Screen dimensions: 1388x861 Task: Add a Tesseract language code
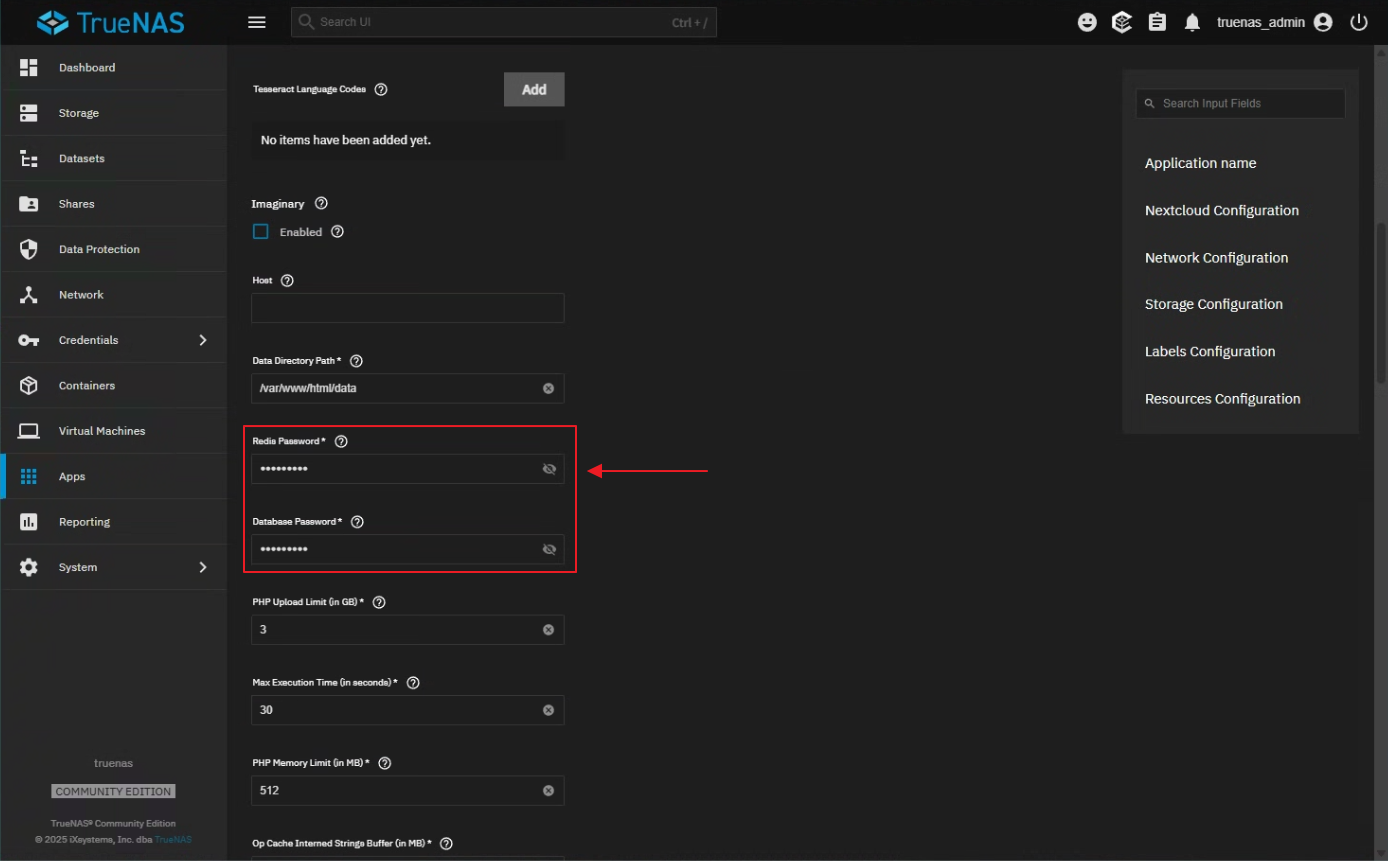coord(534,89)
